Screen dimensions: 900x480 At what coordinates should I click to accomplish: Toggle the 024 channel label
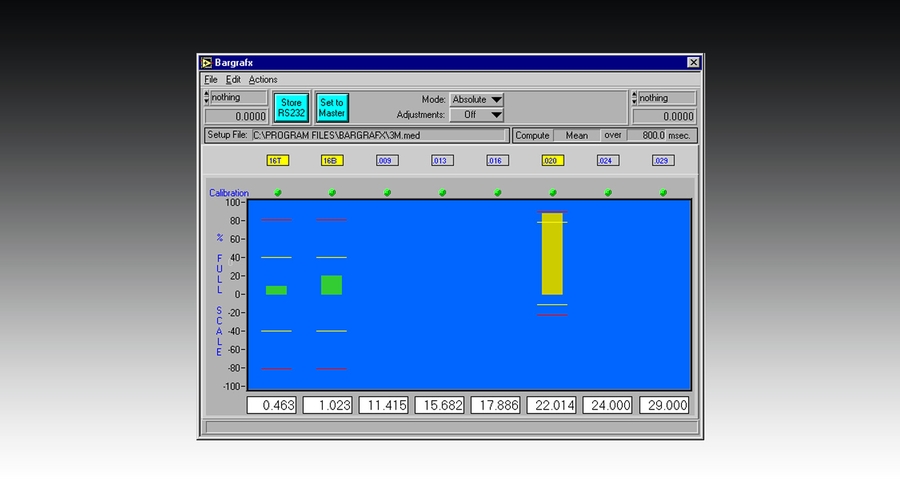click(x=608, y=160)
